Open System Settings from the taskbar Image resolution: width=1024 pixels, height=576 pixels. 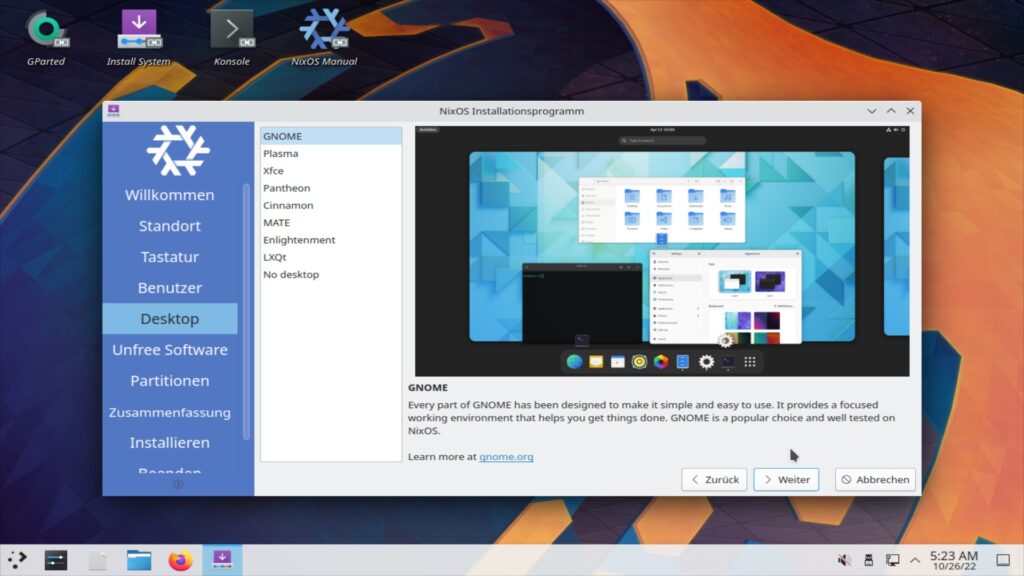click(x=56, y=560)
